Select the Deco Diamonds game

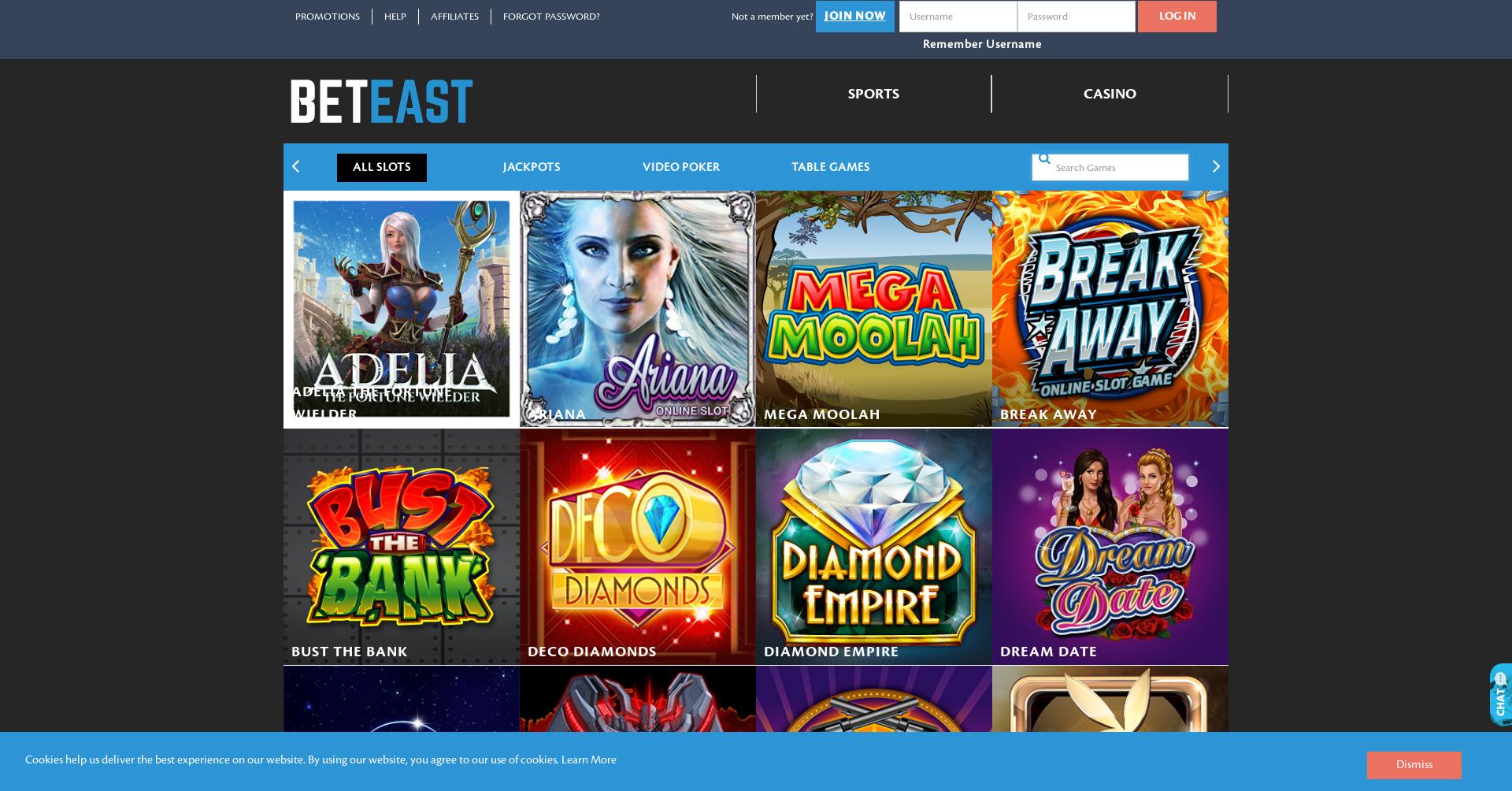[x=638, y=547]
